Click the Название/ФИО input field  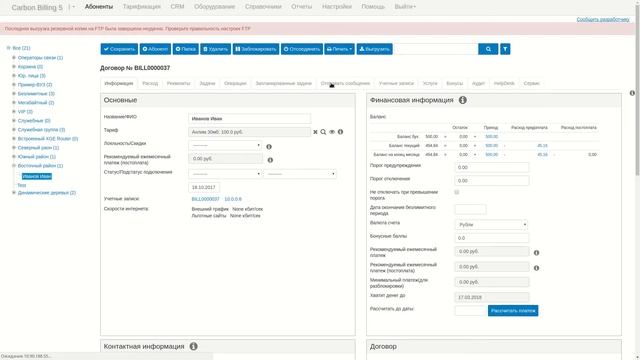[249, 119]
